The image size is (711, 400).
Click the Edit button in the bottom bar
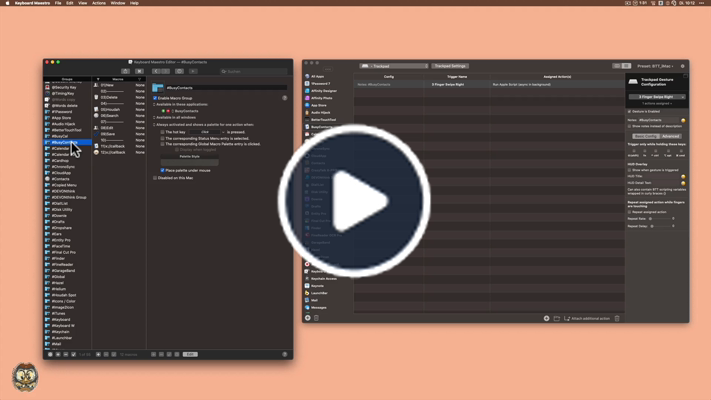190,354
